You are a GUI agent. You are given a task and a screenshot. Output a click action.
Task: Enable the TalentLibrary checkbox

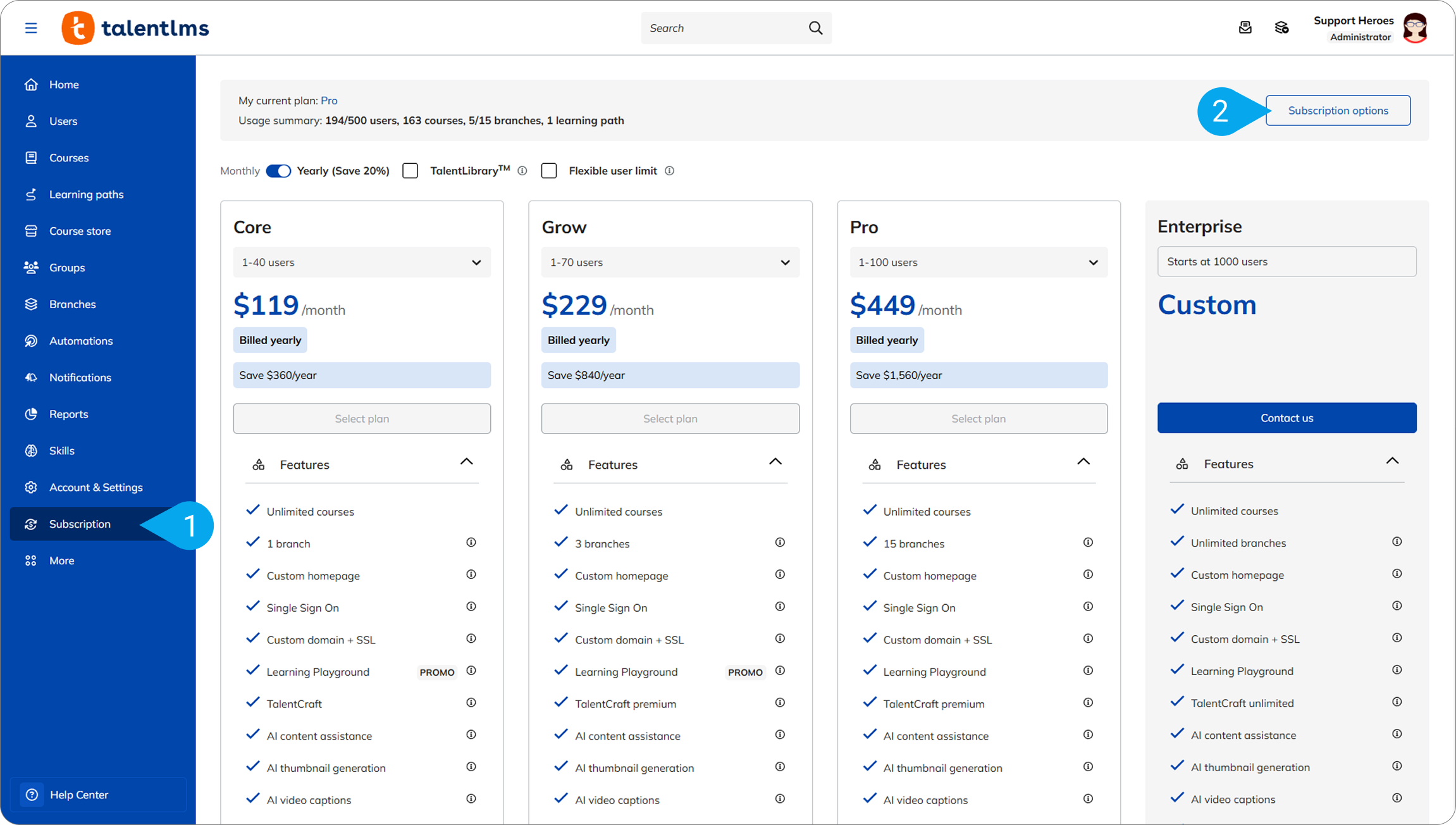(410, 171)
